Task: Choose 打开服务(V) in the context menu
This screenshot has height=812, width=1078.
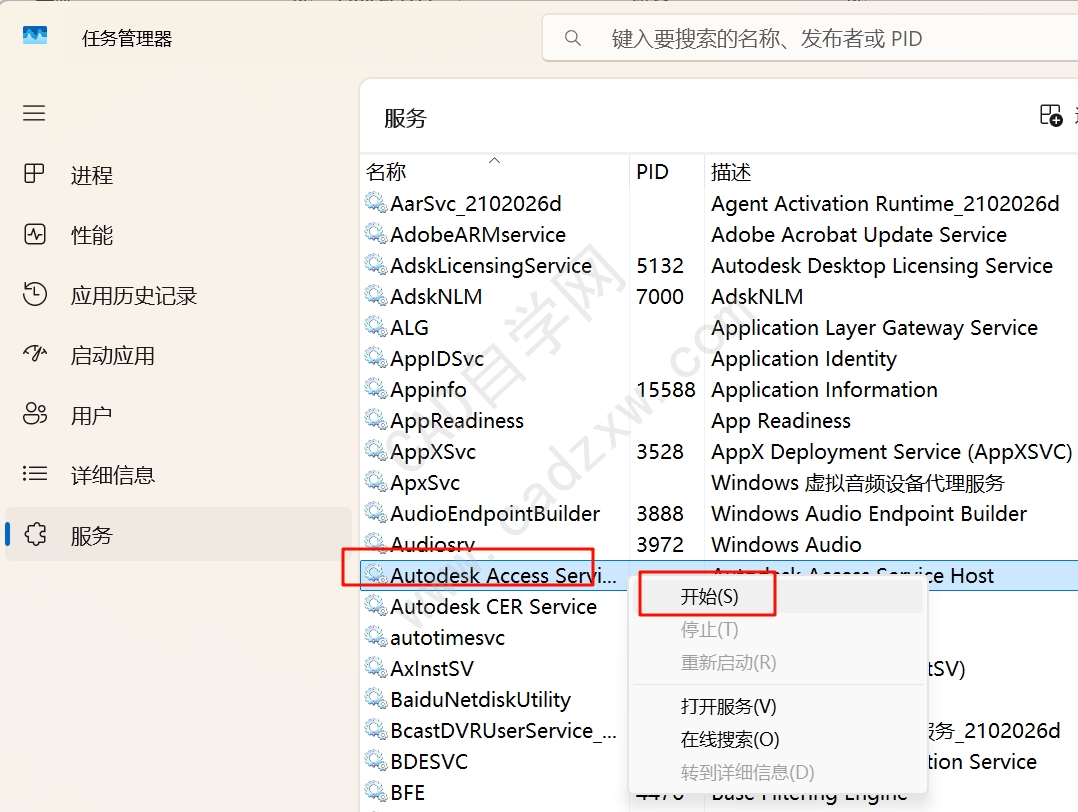Action: point(778,706)
